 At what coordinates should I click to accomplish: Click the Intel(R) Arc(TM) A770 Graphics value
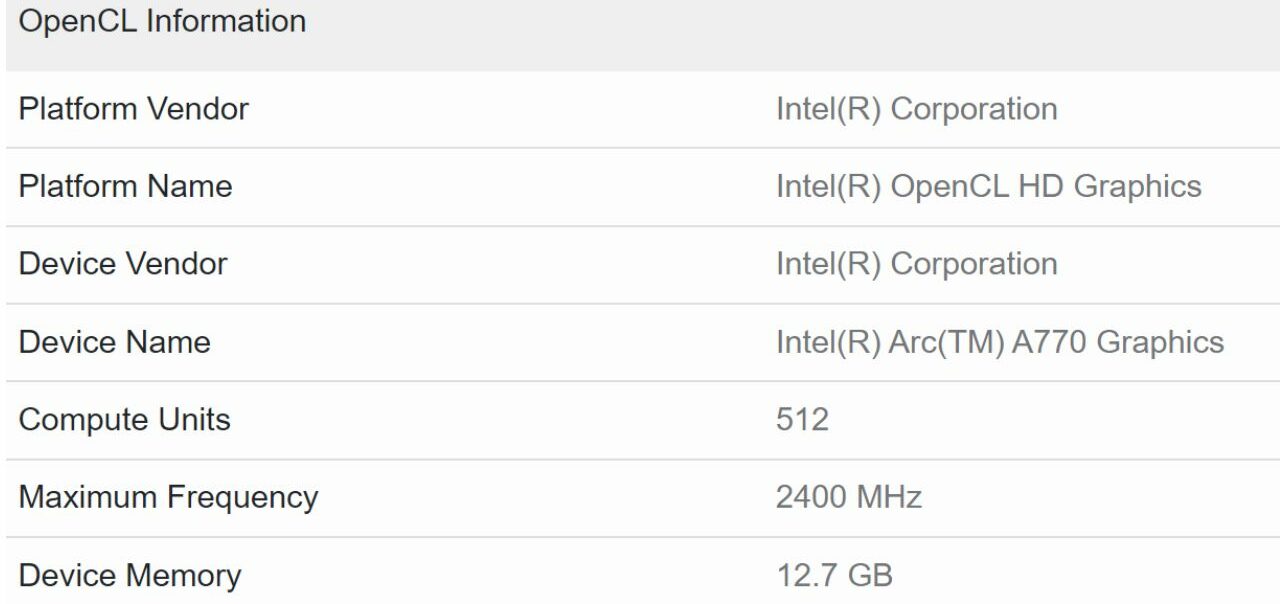click(x=999, y=342)
